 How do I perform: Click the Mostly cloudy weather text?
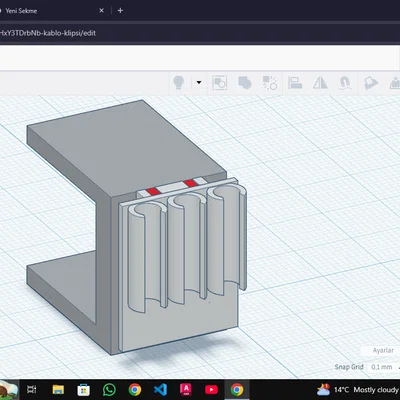376,390
